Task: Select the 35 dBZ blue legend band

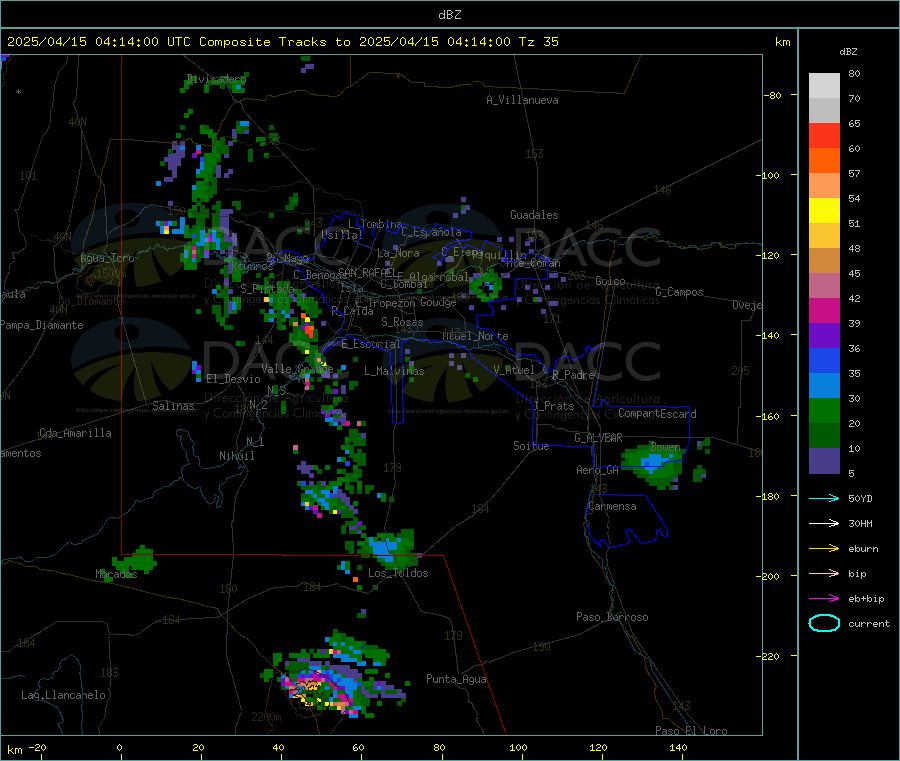Action: point(824,360)
